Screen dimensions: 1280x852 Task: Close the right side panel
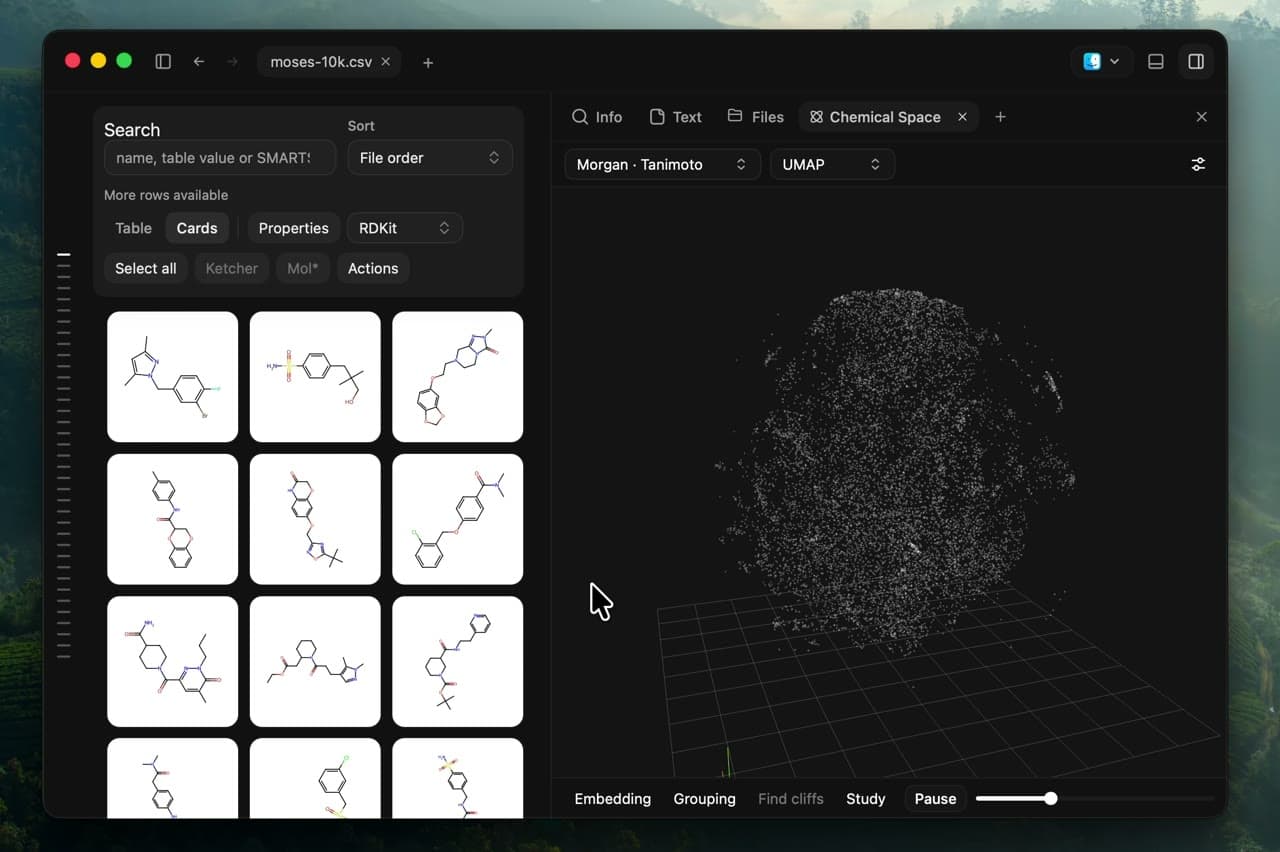coord(1202,117)
